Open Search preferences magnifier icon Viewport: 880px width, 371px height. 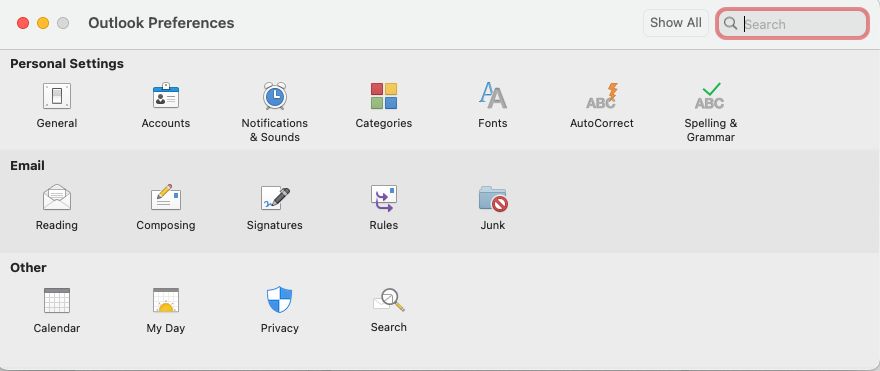click(x=389, y=300)
